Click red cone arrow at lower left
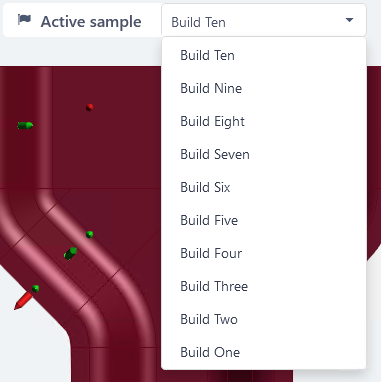This screenshot has height=382, width=381. pyautogui.click(x=23, y=301)
